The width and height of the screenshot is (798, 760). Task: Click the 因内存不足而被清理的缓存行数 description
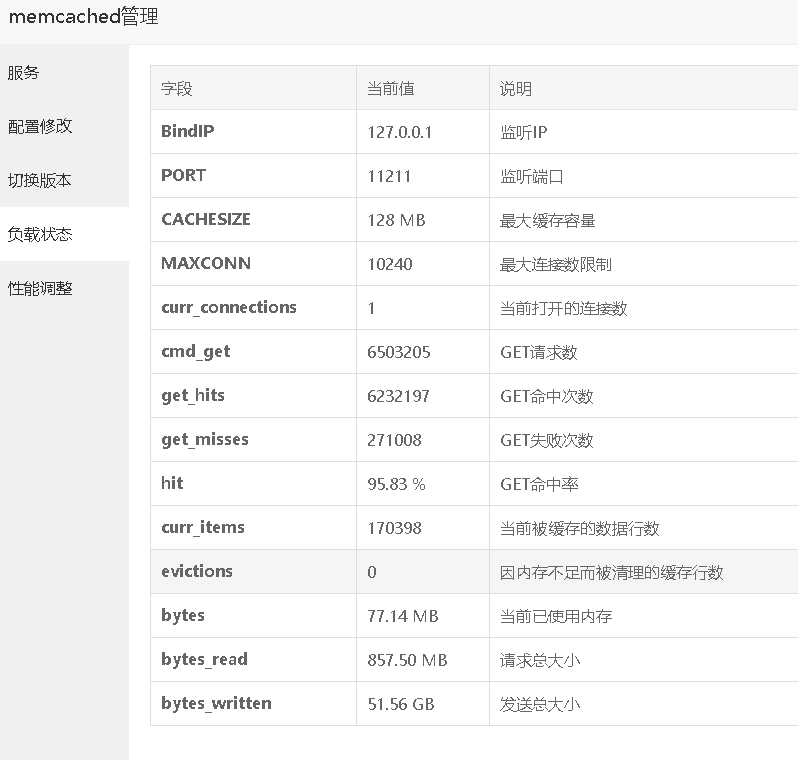(x=611, y=572)
